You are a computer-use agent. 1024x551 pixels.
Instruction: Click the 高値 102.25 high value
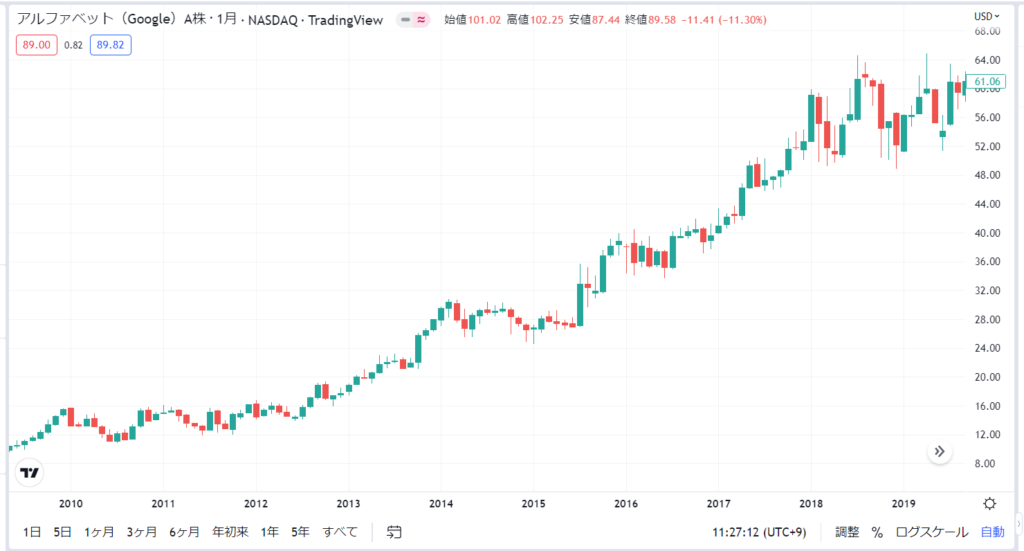(x=535, y=20)
